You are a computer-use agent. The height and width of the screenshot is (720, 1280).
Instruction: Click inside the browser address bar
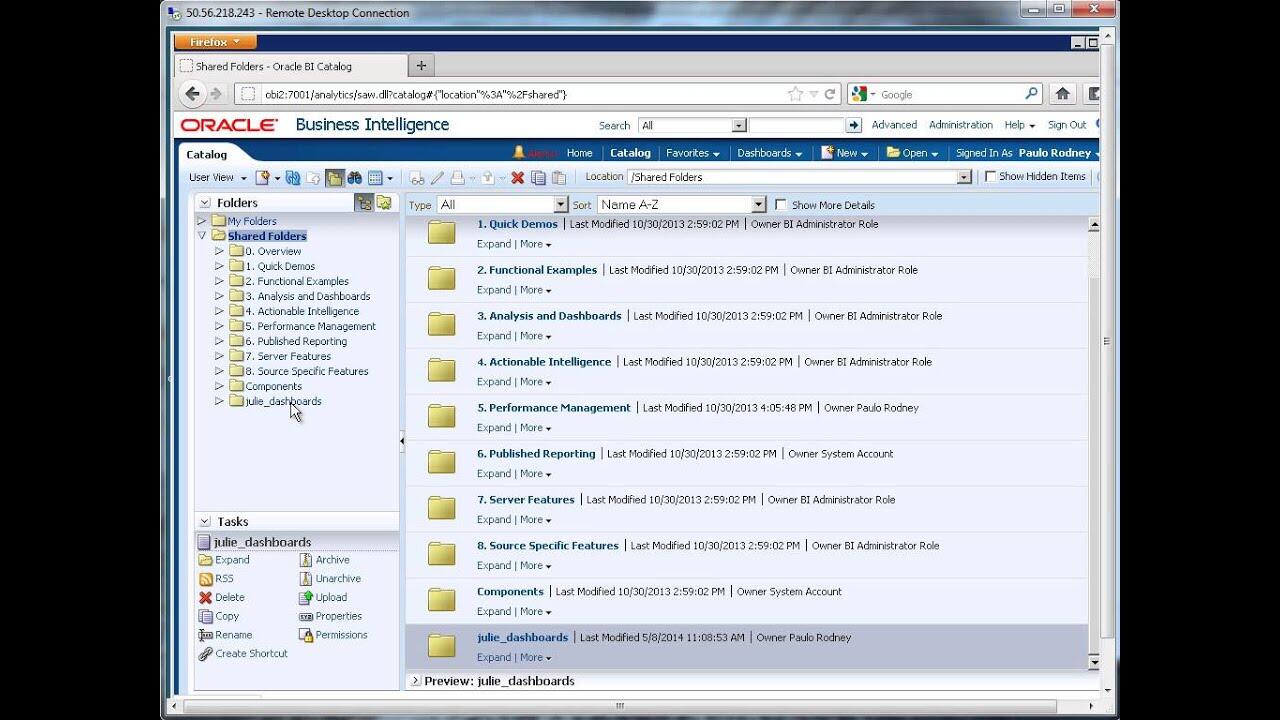click(x=500, y=93)
